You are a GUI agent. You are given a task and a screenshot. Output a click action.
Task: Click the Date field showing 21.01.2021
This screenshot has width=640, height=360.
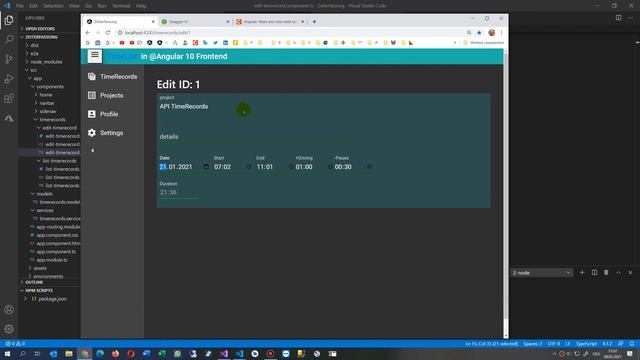[x=176, y=167]
